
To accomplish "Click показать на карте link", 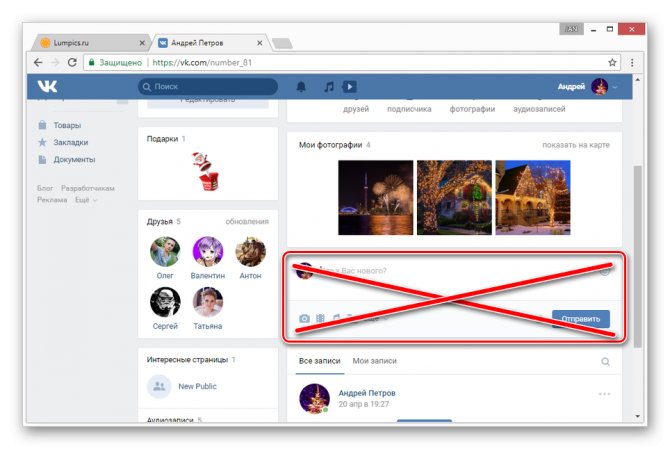I will pos(576,145).
